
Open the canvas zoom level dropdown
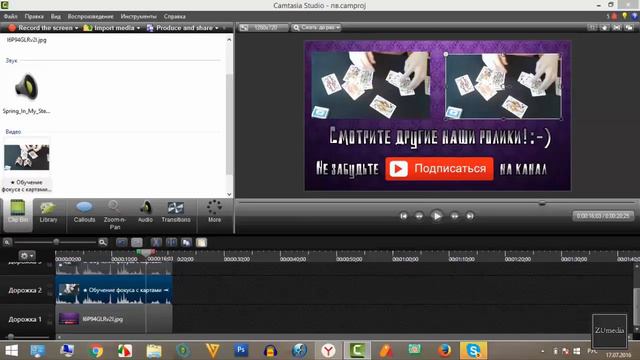316,28
